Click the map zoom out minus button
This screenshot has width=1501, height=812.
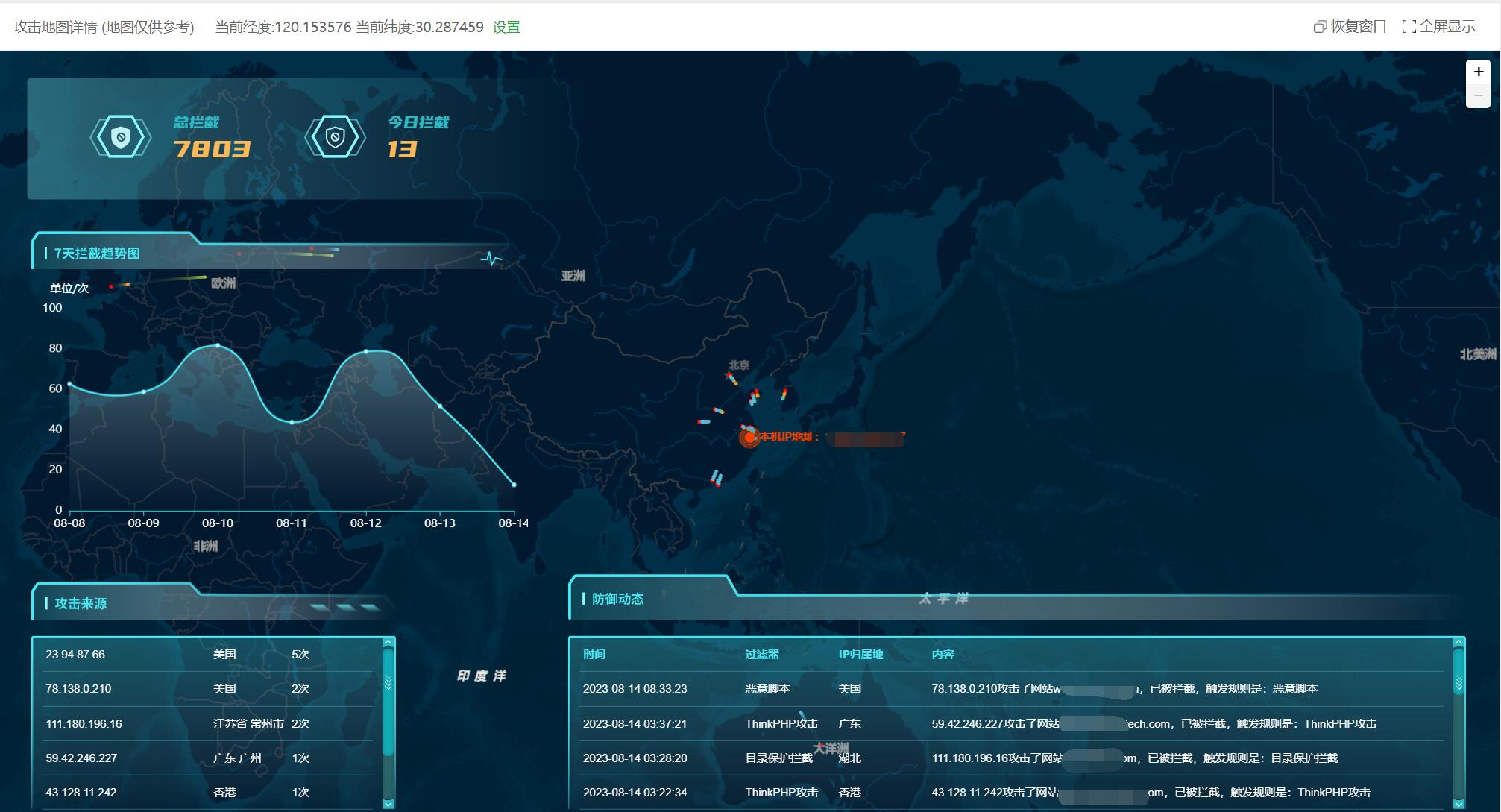click(1478, 96)
